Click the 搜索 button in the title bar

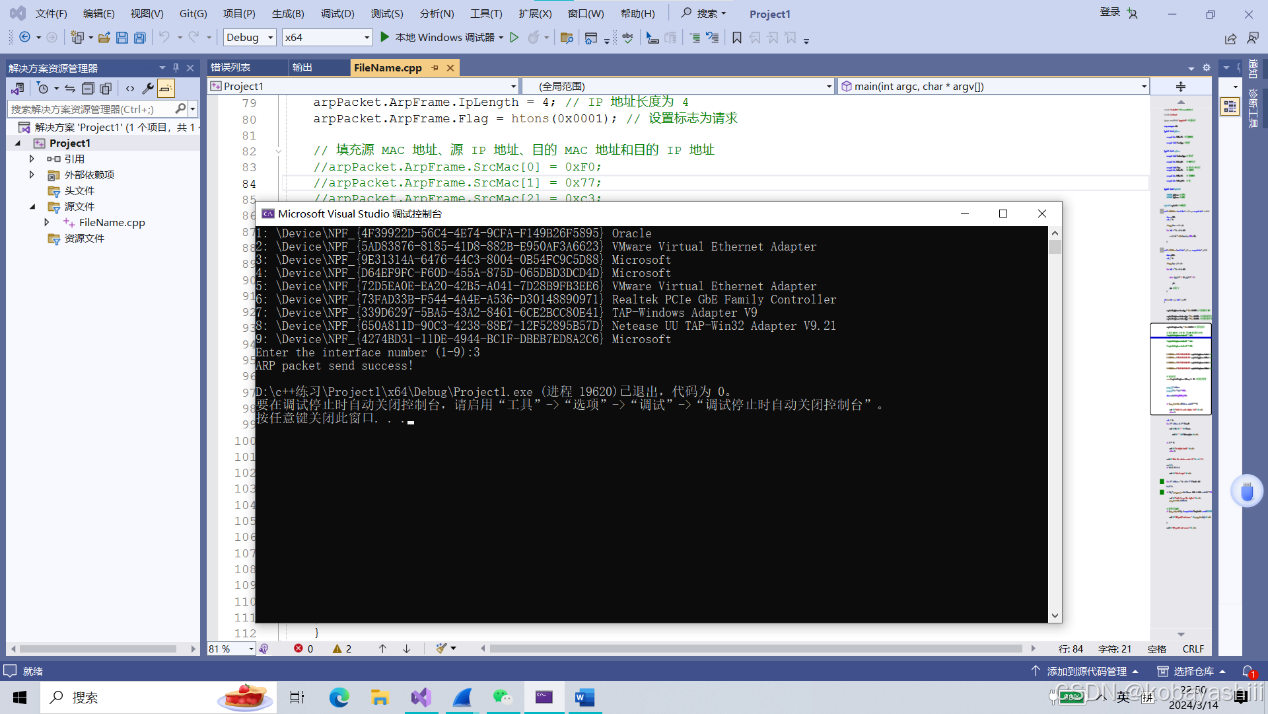click(x=705, y=14)
